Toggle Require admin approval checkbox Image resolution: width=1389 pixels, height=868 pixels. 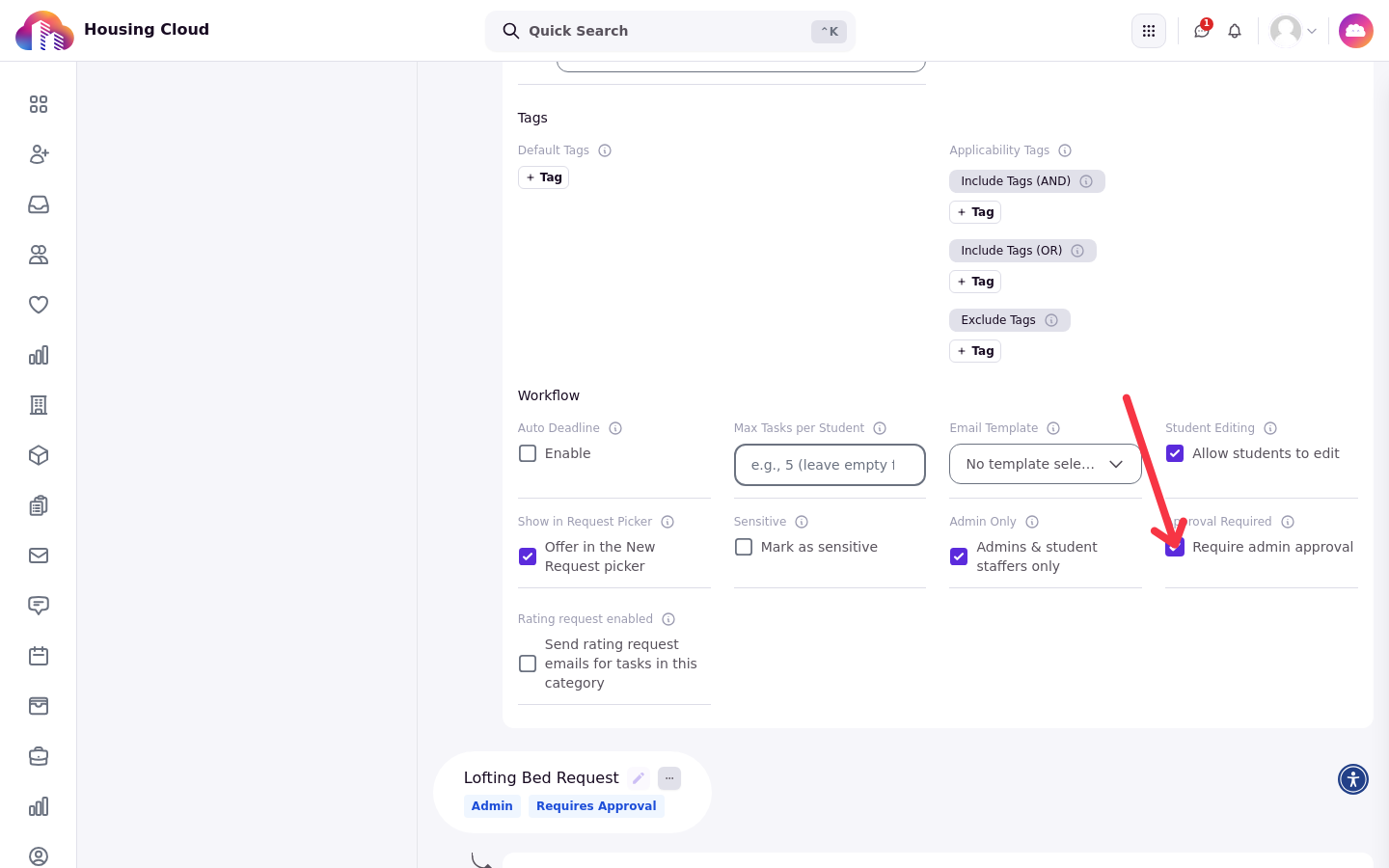click(1175, 547)
